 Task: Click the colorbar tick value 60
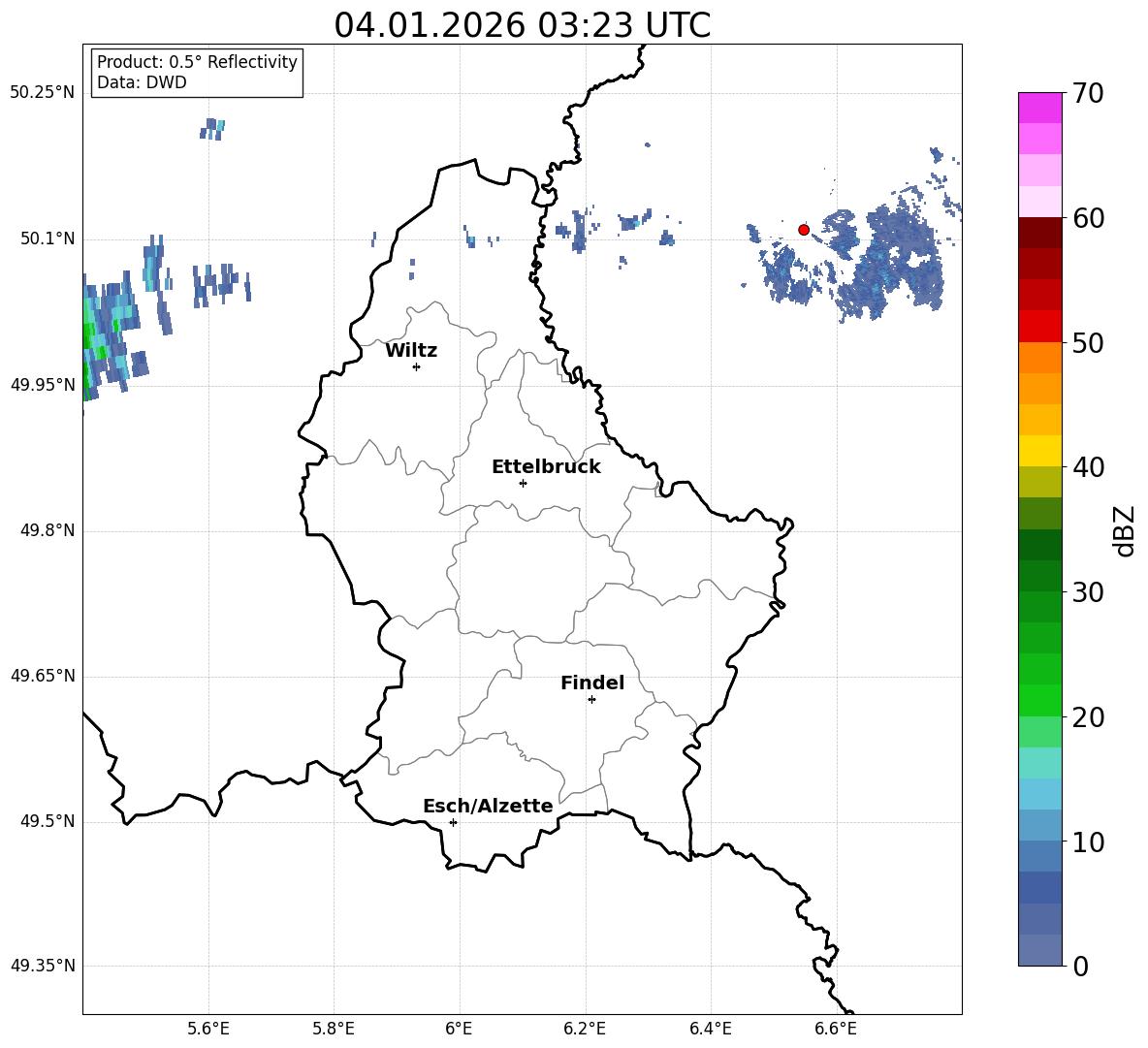click(x=1087, y=218)
